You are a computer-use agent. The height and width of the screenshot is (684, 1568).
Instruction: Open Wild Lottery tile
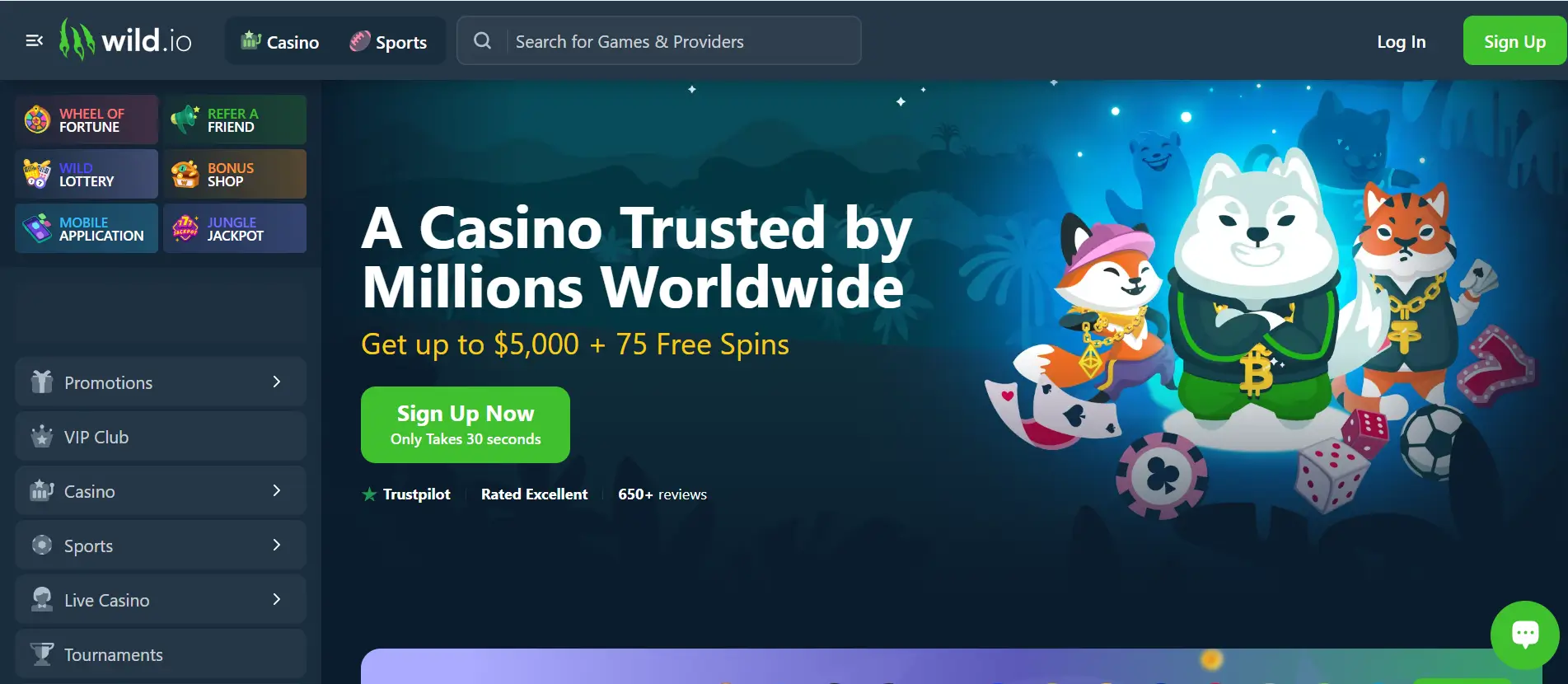tap(87, 174)
